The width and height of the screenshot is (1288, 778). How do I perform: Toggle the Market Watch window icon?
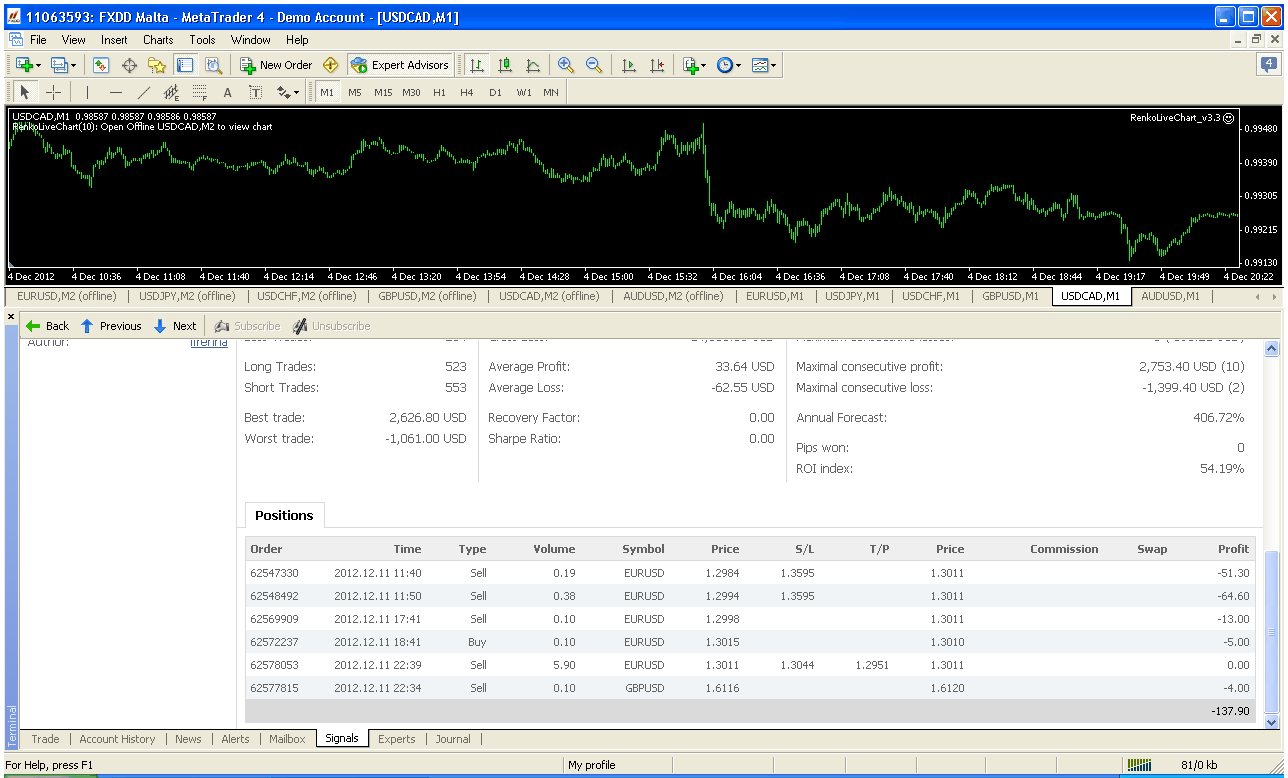tap(101, 65)
